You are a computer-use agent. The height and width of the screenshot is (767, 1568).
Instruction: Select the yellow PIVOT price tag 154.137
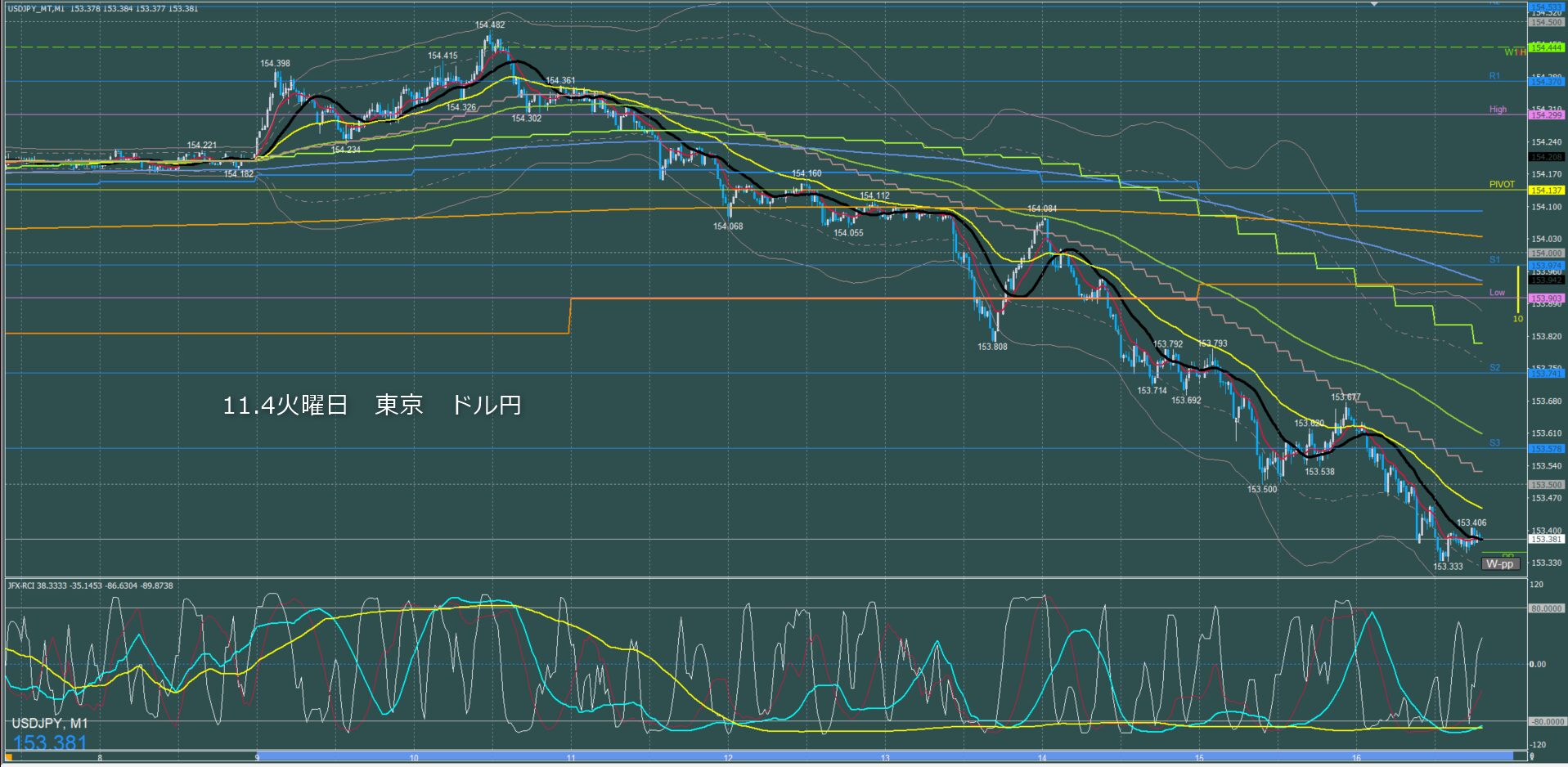1546,191
